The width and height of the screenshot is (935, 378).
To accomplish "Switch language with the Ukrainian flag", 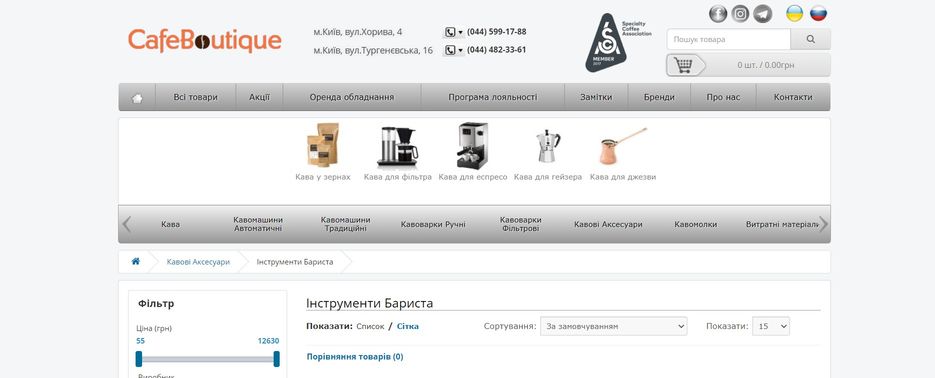I will click(x=794, y=13).
